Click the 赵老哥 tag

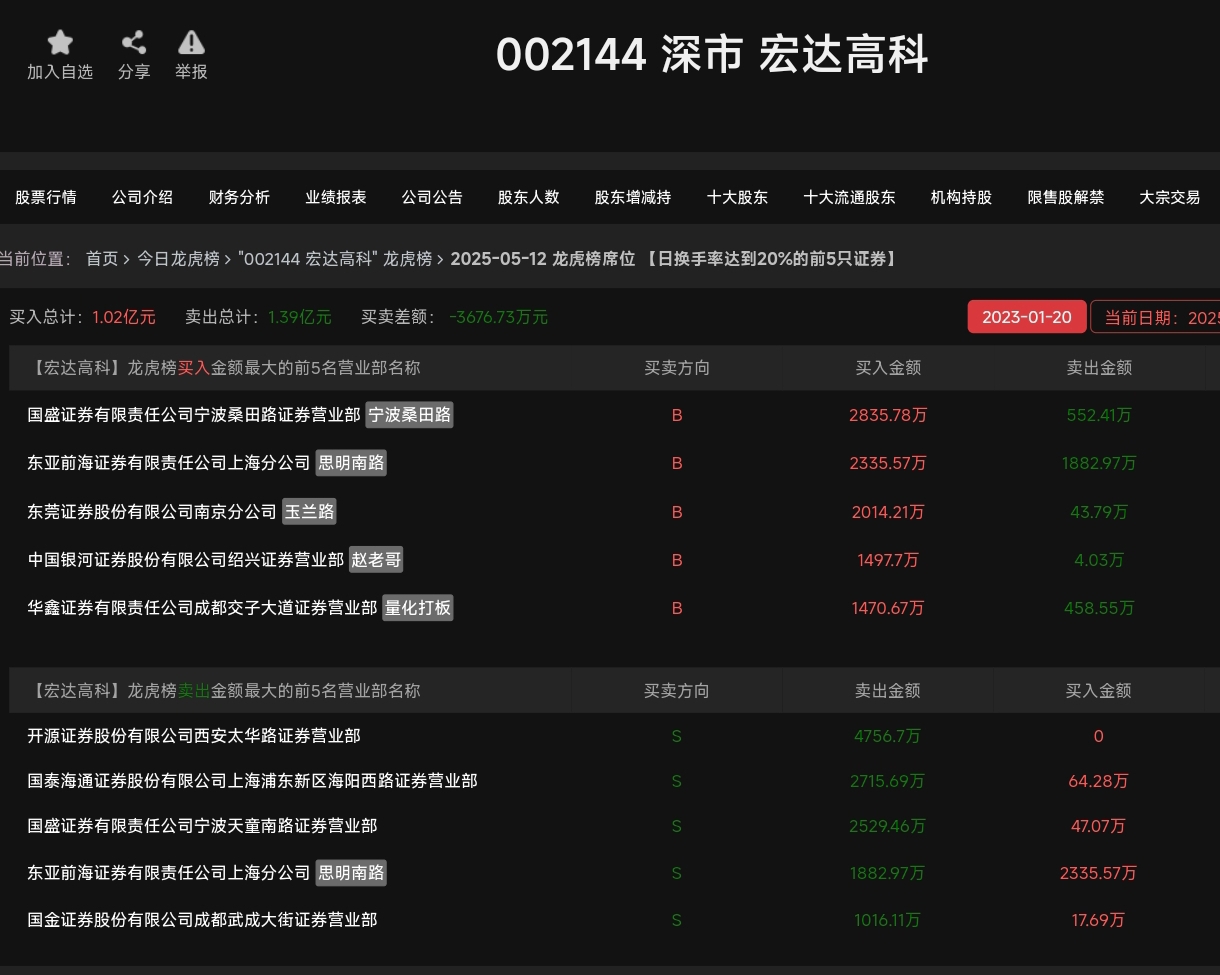tap(376, 560)
